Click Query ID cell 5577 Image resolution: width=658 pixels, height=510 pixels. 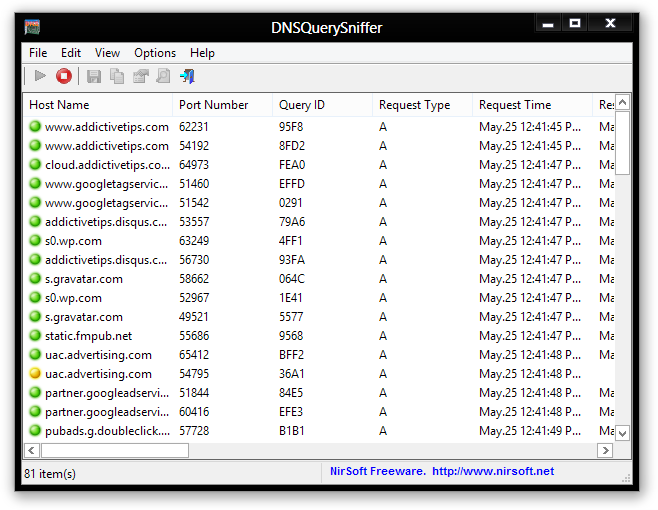pyautogui.click(x=291, y=317)
